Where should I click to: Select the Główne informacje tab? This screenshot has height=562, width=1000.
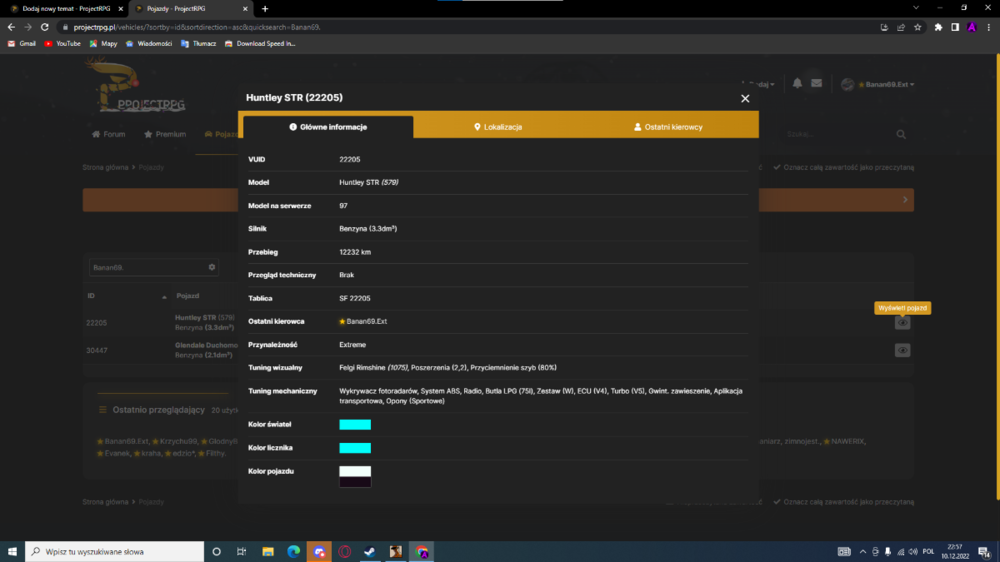coord(328,127)
